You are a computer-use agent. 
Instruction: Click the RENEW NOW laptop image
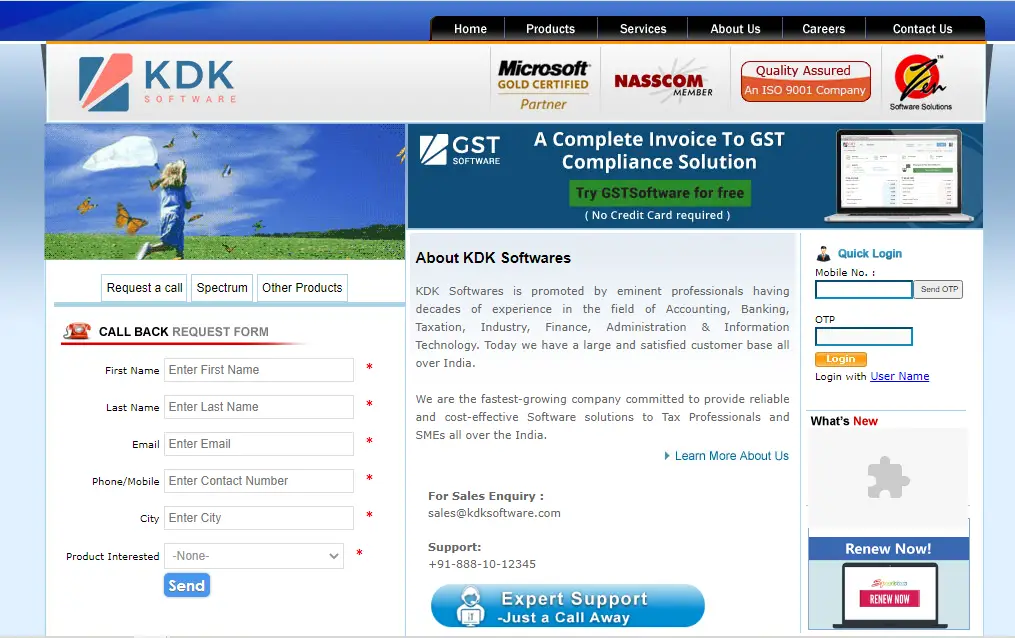click(889, 595)
